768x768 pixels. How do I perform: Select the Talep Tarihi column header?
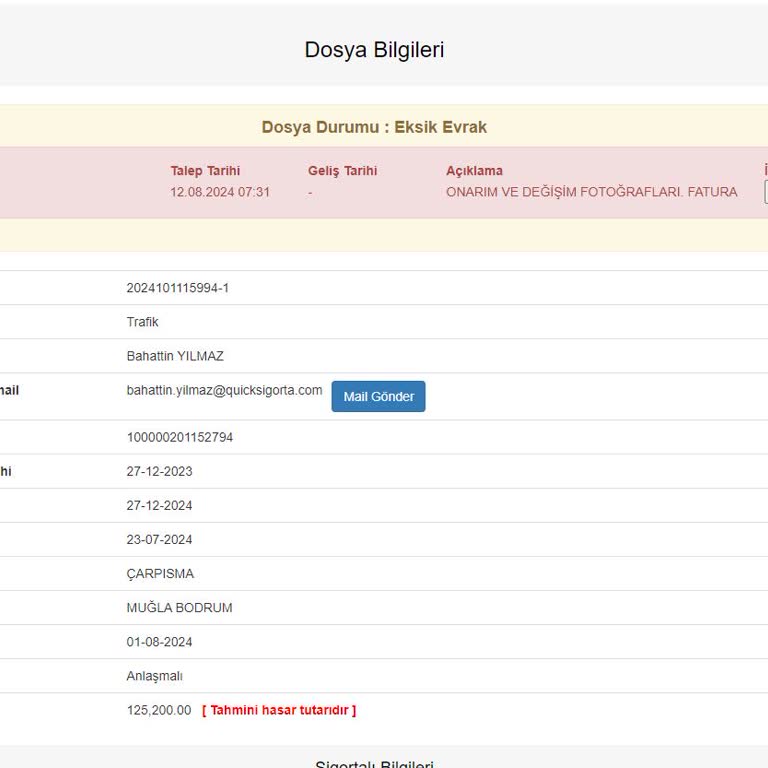[x=205, y=171]
